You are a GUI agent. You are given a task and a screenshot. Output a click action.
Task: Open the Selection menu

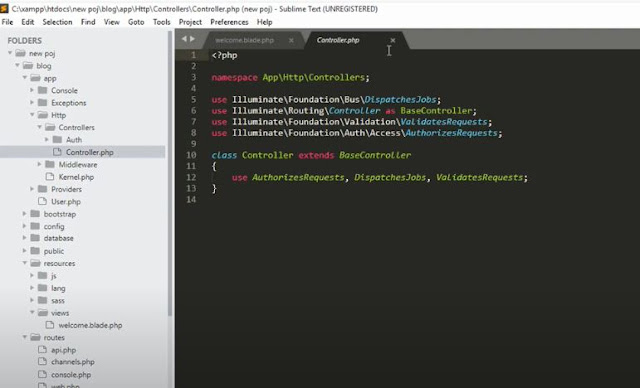57,22
